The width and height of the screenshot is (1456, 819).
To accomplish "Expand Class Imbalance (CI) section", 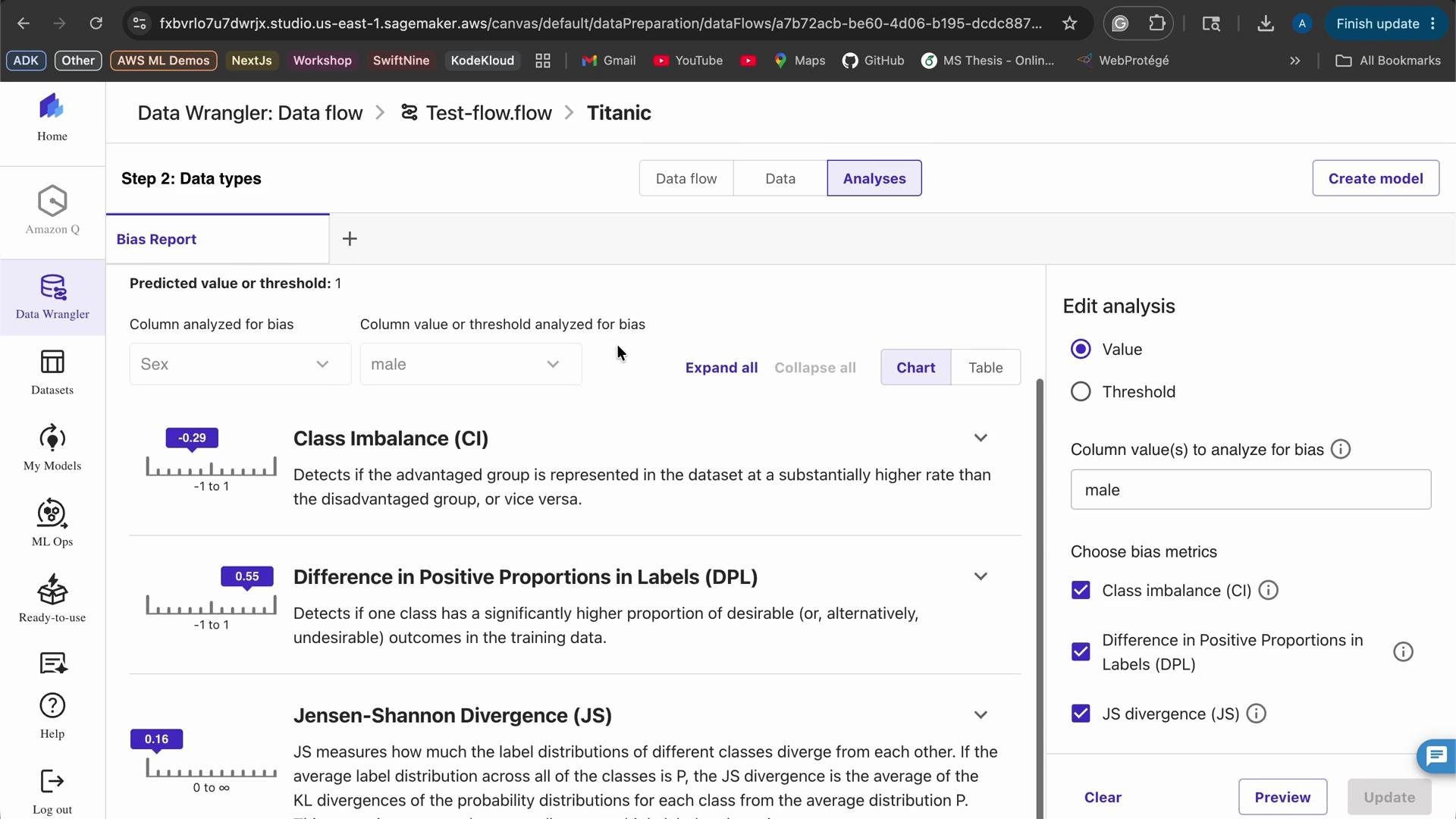I will (x=981, y=438).
